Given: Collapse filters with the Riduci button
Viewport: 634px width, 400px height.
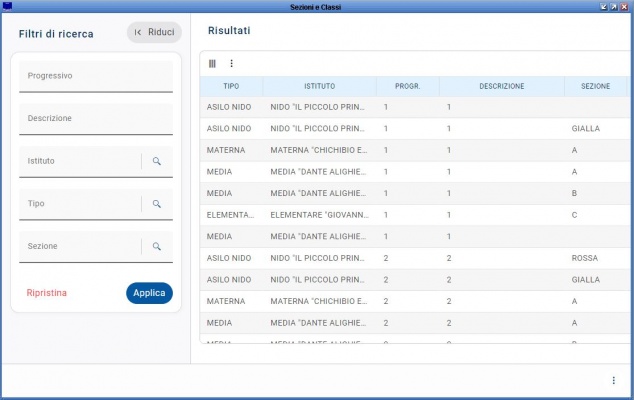Looking at the screenshot, I should [x=154, y=33].
